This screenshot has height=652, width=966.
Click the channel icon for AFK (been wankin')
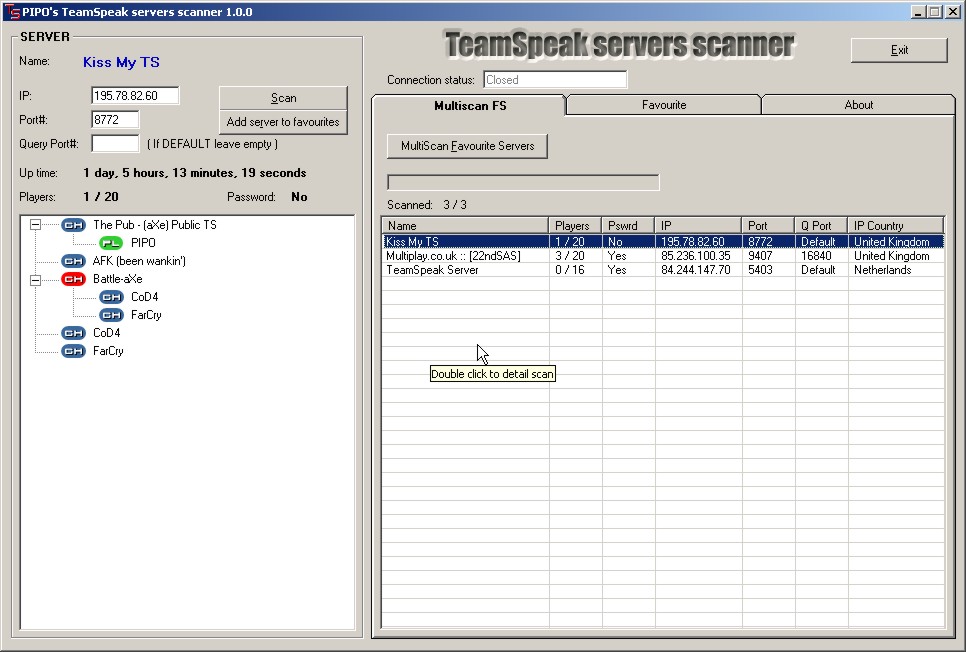(73, 261)
